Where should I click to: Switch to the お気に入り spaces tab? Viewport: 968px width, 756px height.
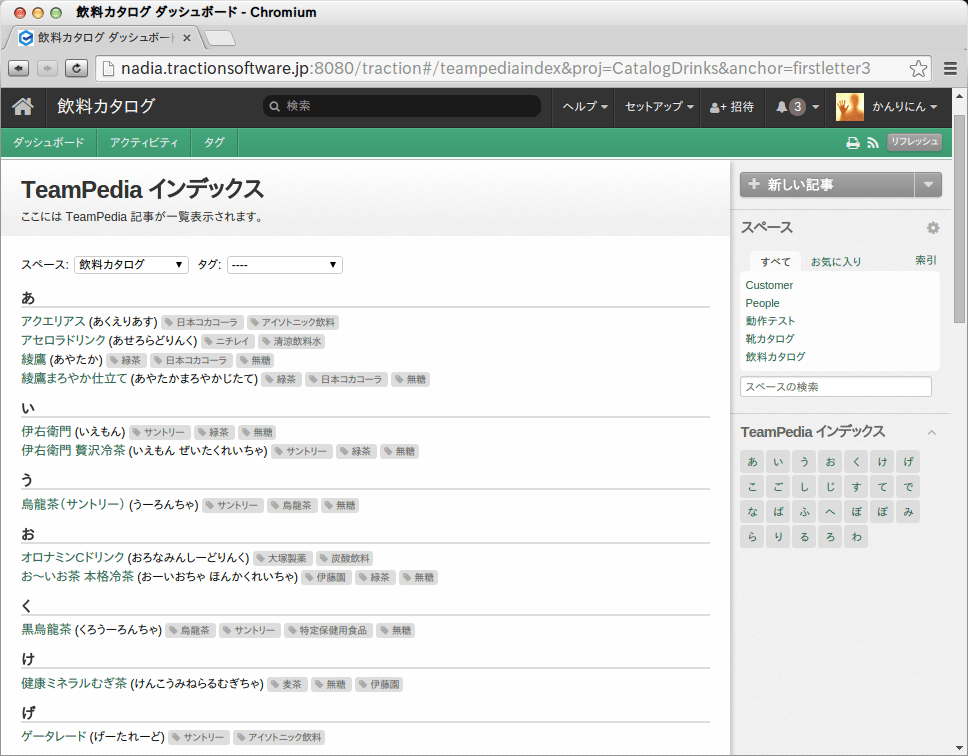(835, 262)
